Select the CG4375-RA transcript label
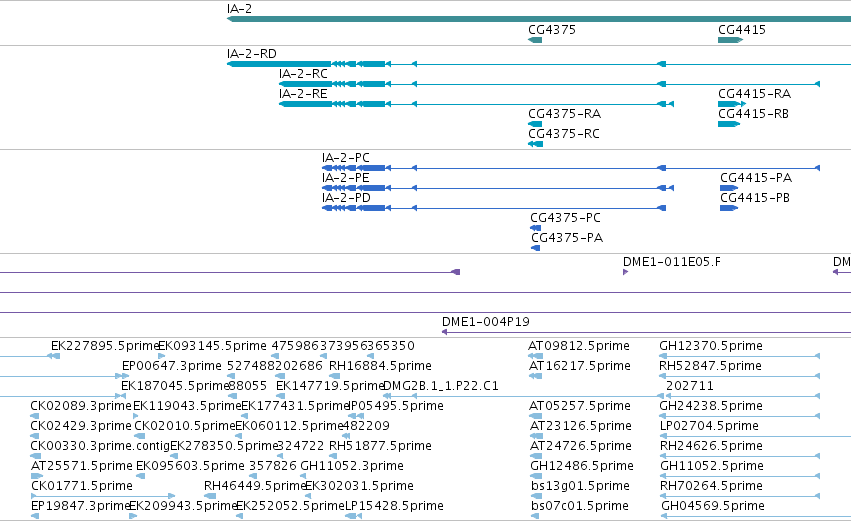Image resolution: width=851 pixels, height=521 pixels. [564, 114]
